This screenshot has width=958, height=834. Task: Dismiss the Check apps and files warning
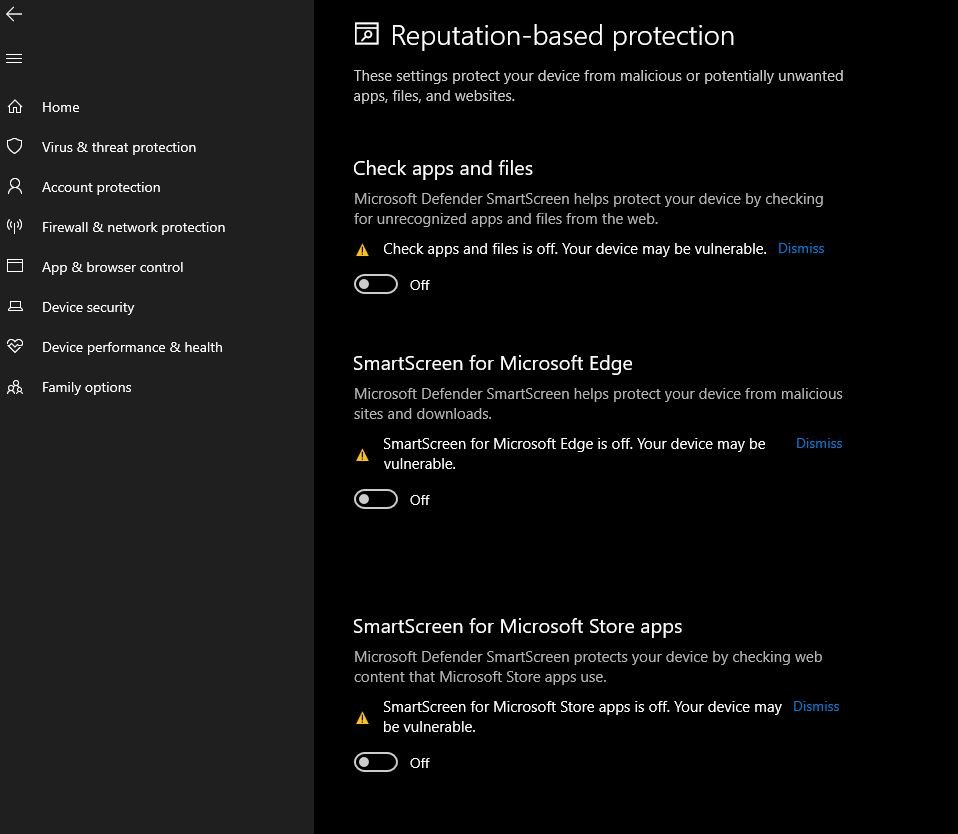tap(801, 248)
